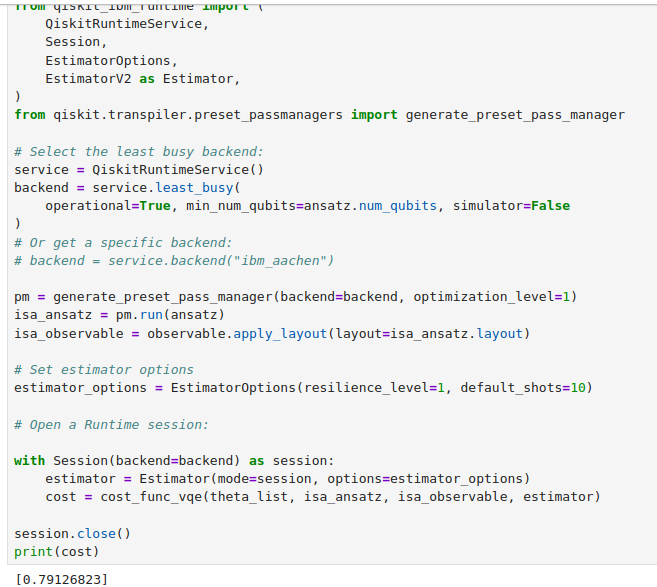Screen dimensions: 657x587
Task: Click the 'Set estimator options' comment
Action: click(104, 369)
